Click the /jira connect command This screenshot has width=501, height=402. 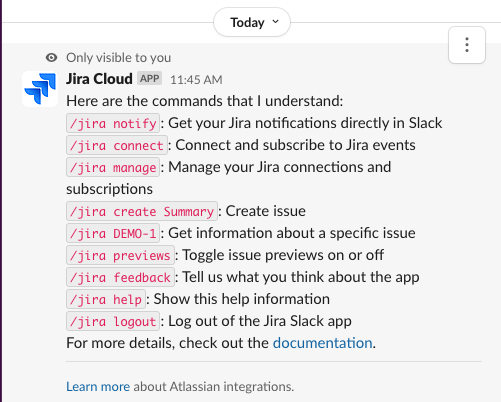[117, 145]
